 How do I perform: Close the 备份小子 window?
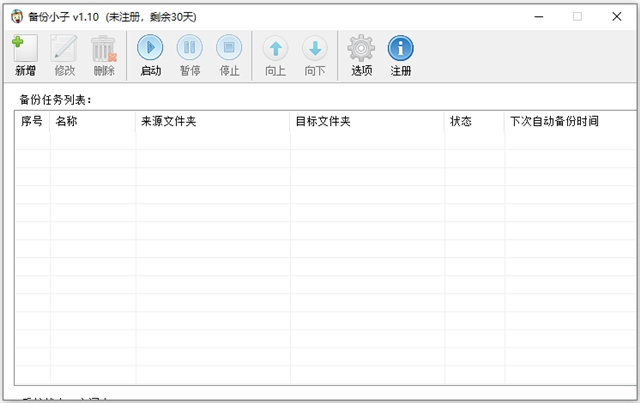[x=617, y=17]
